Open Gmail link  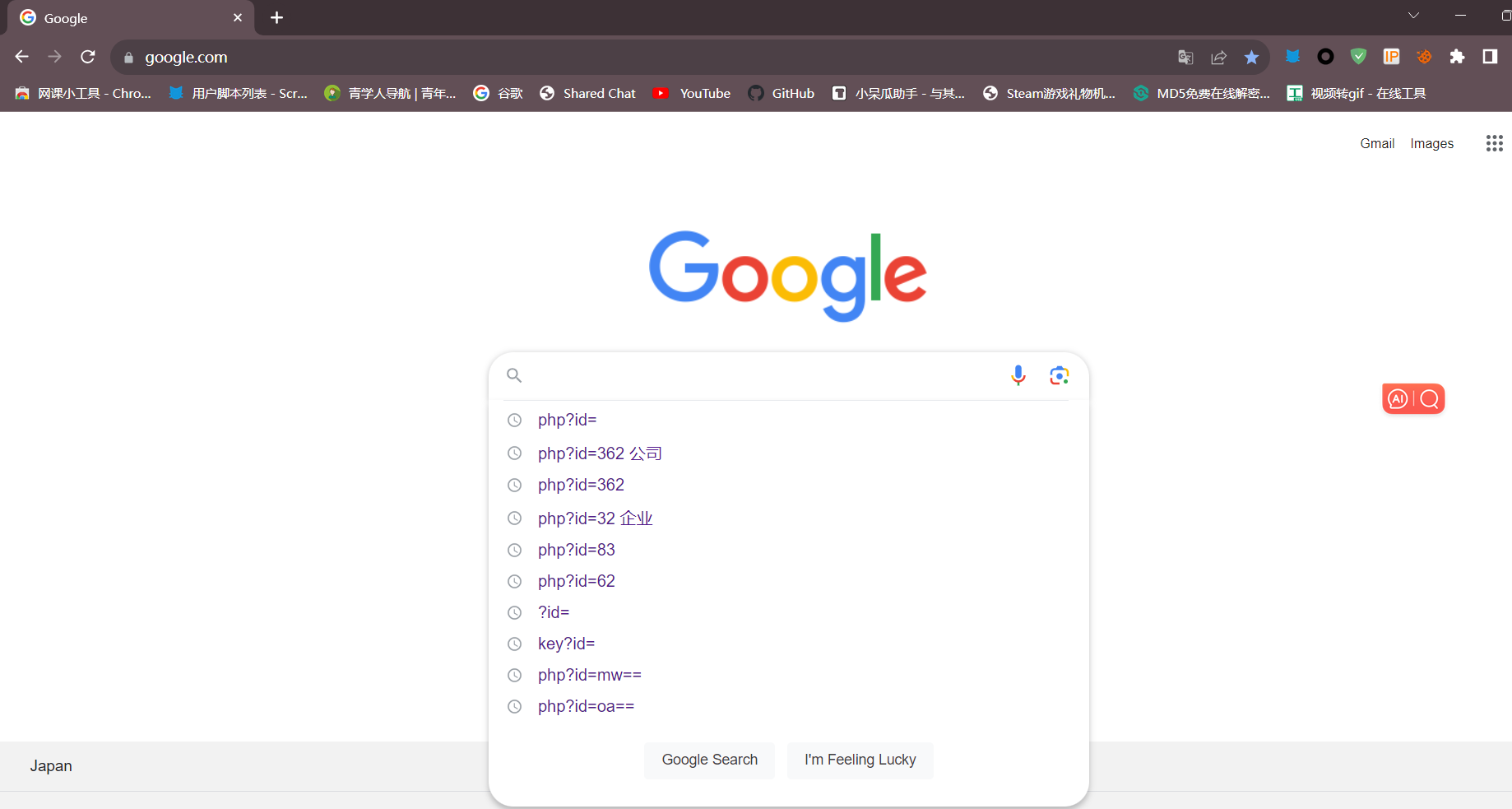pos(1377,143)
